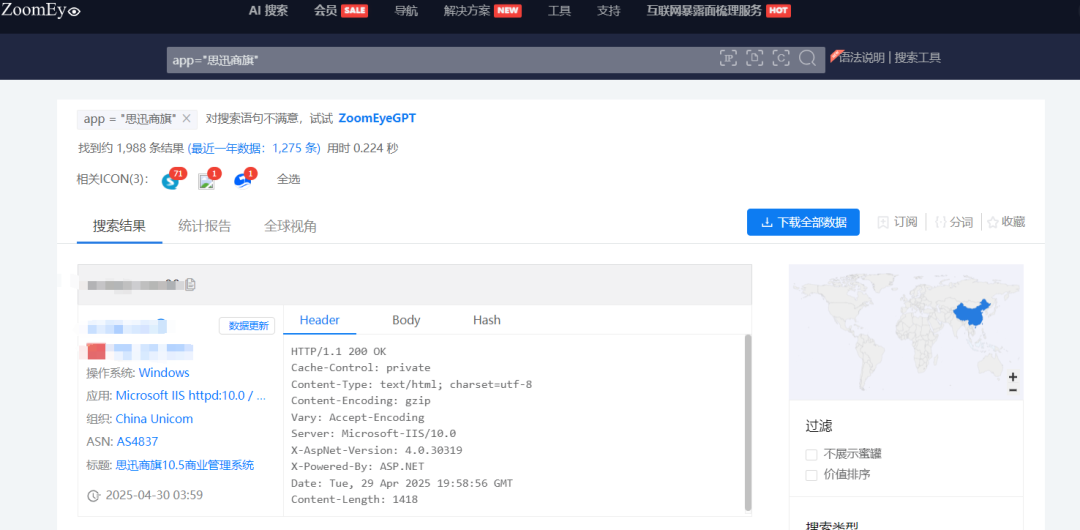The image size is (1080, 530).
Task: Open 工具 menu item
Action: point(559,10)
